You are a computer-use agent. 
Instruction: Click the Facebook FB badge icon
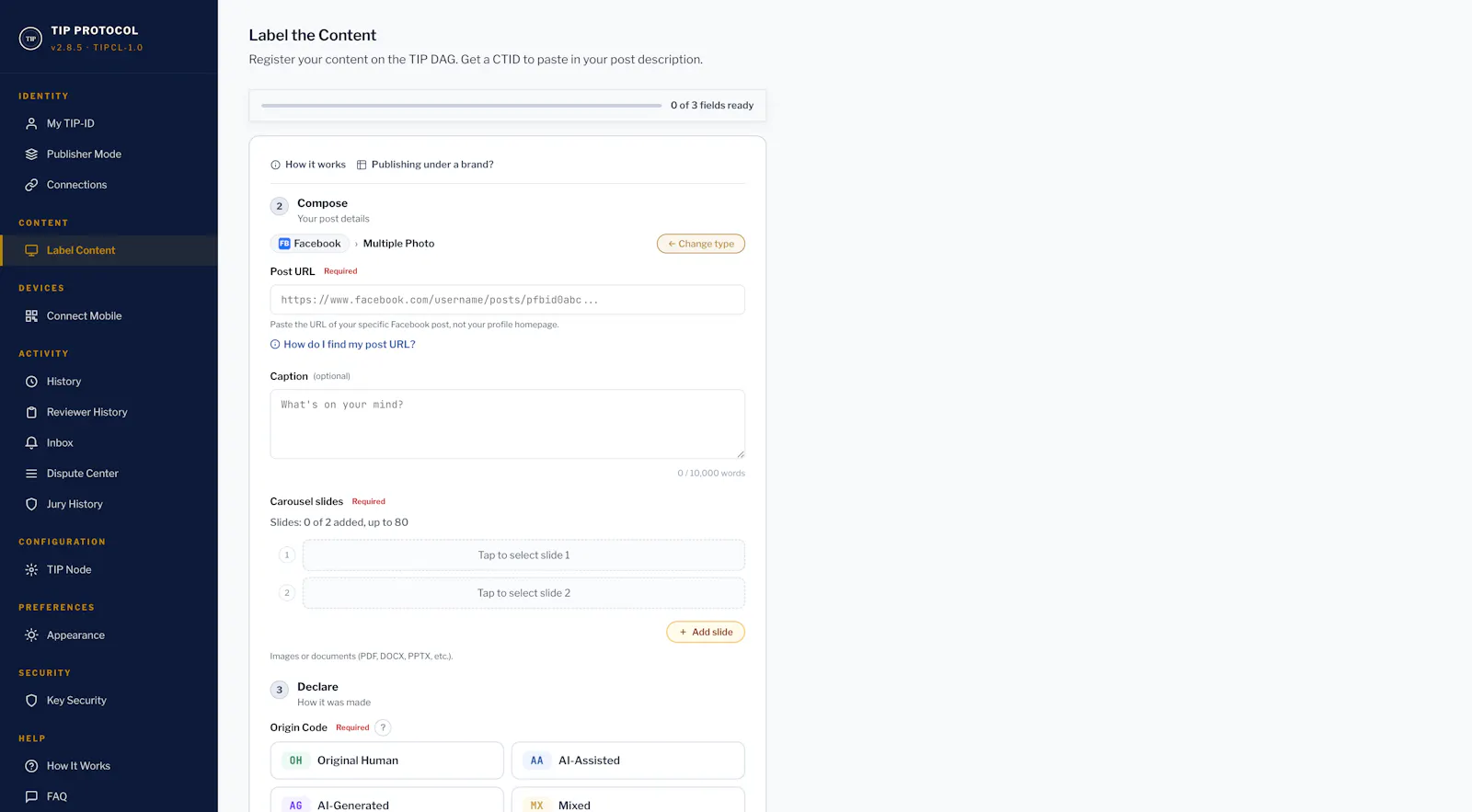coord(284,244)
